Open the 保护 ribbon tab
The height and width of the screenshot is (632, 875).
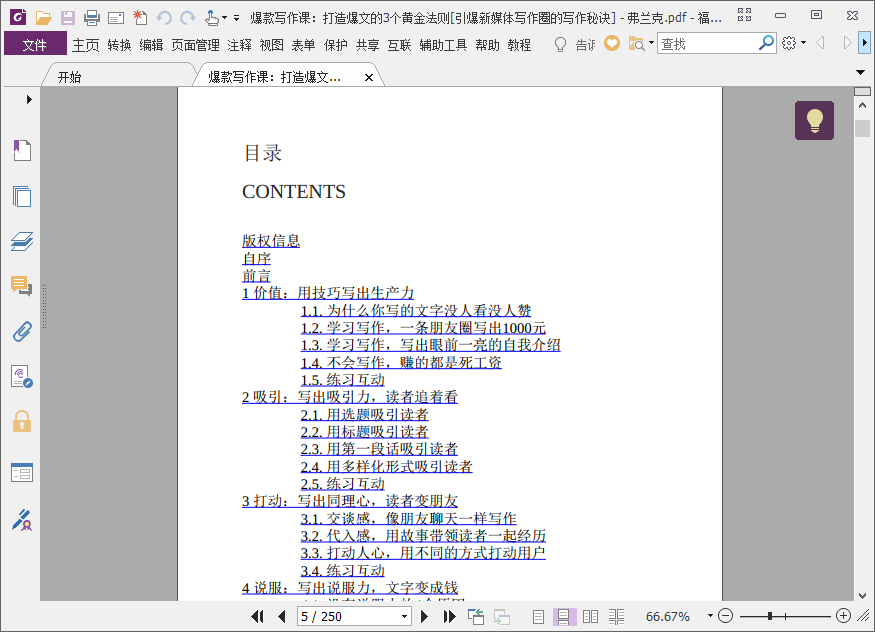(x=335, y=45)
